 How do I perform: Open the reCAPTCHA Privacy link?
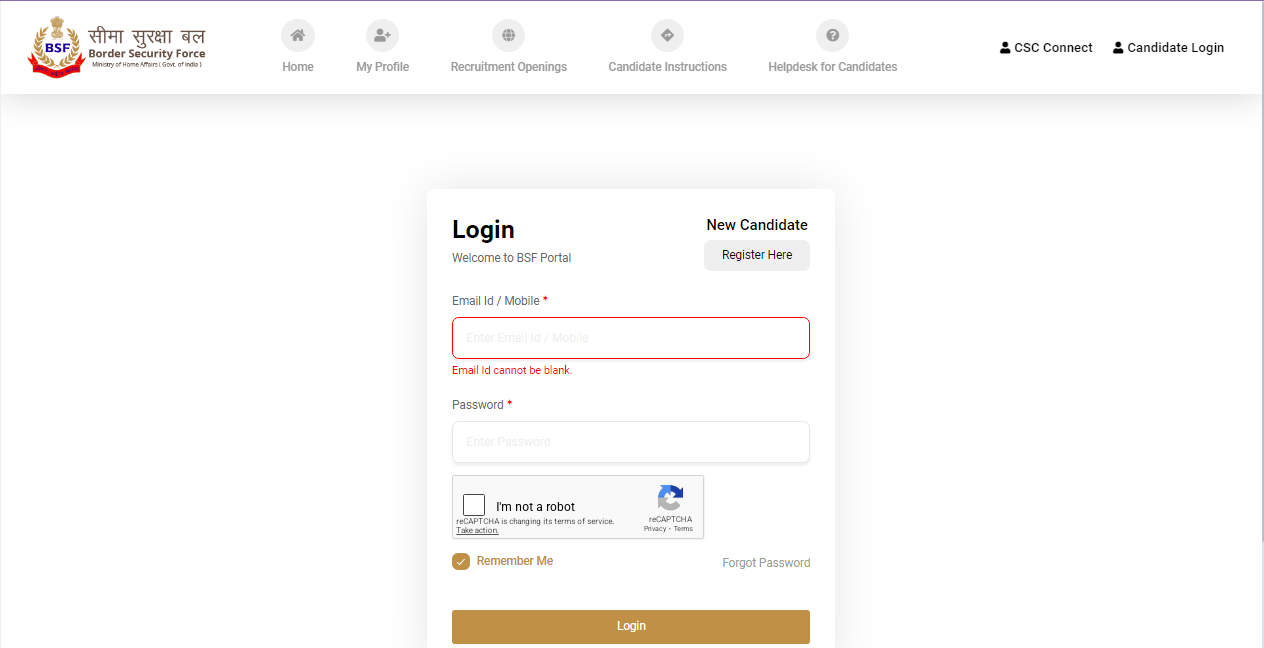pyautogui.click(x=655, y=528)
